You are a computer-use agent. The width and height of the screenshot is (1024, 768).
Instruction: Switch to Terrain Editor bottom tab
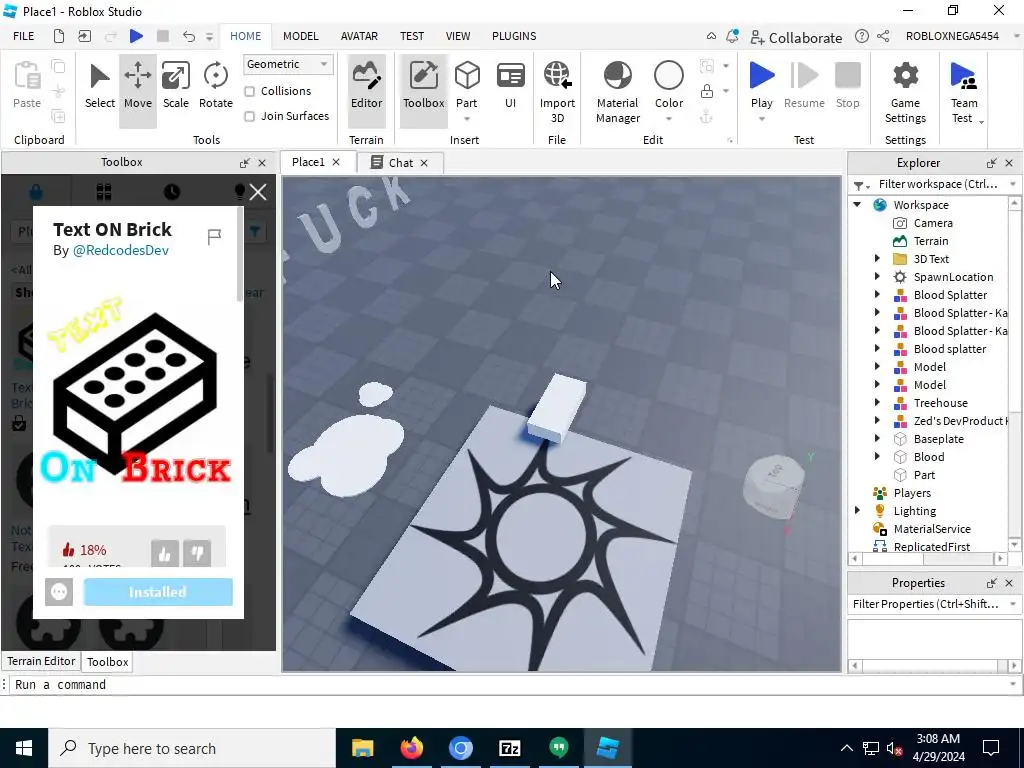41,661
